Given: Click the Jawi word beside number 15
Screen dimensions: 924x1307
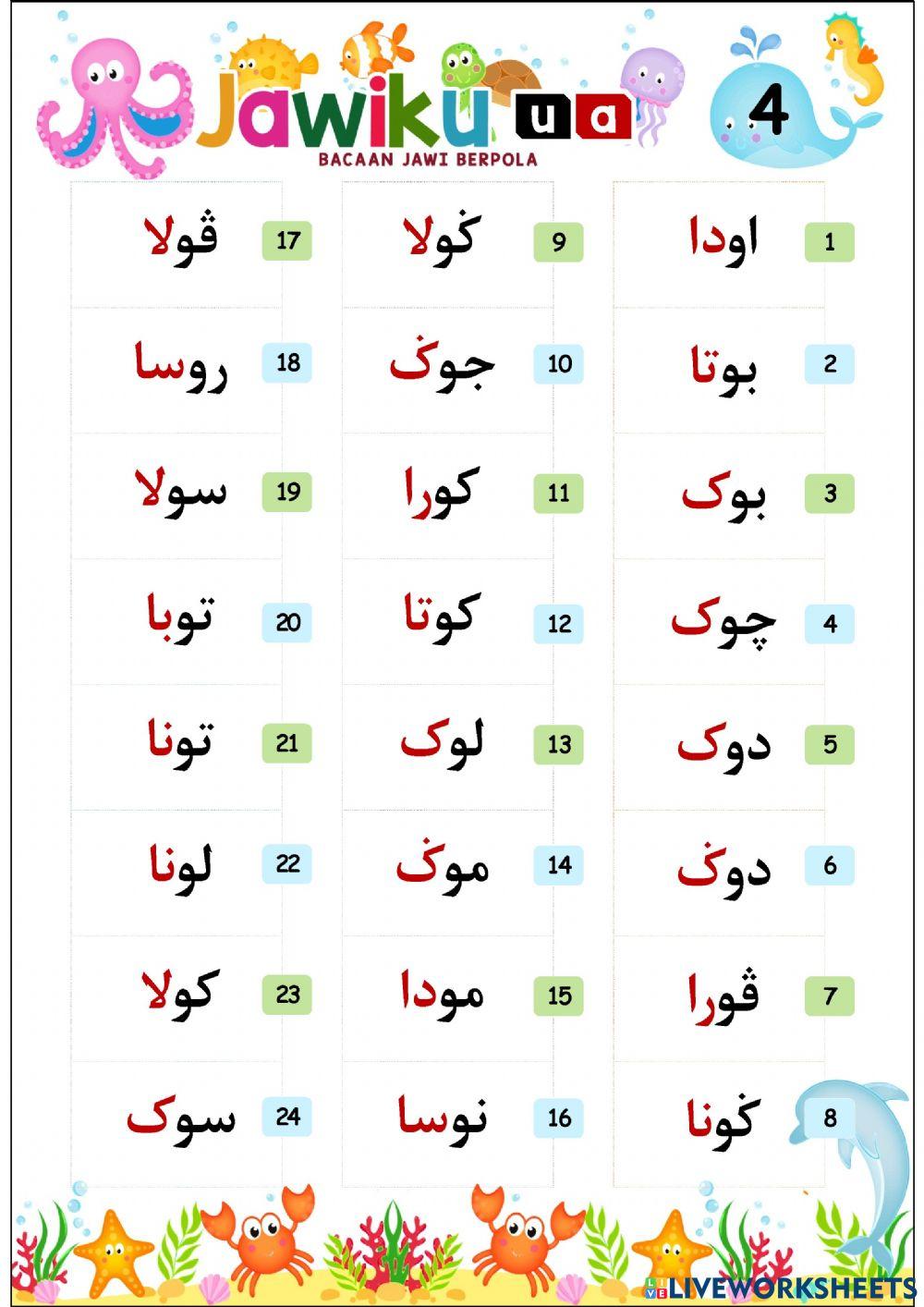Looking at the screenshot, I should point(442,993).
